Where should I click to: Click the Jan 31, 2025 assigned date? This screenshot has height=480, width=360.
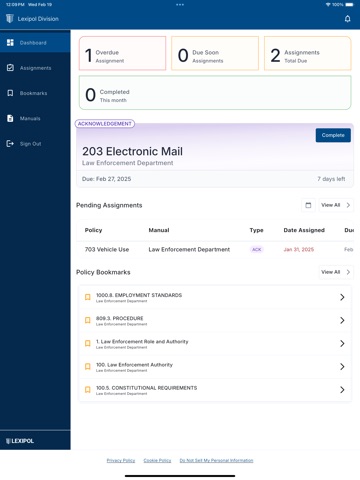pos(299,249)
